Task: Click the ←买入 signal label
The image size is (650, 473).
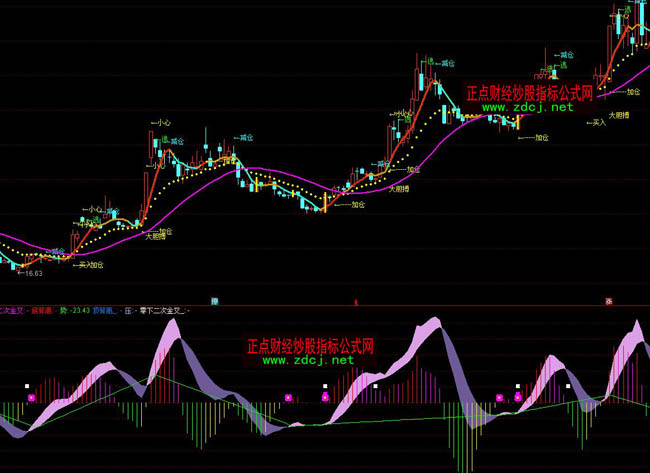Action: [x=597, y=123]
